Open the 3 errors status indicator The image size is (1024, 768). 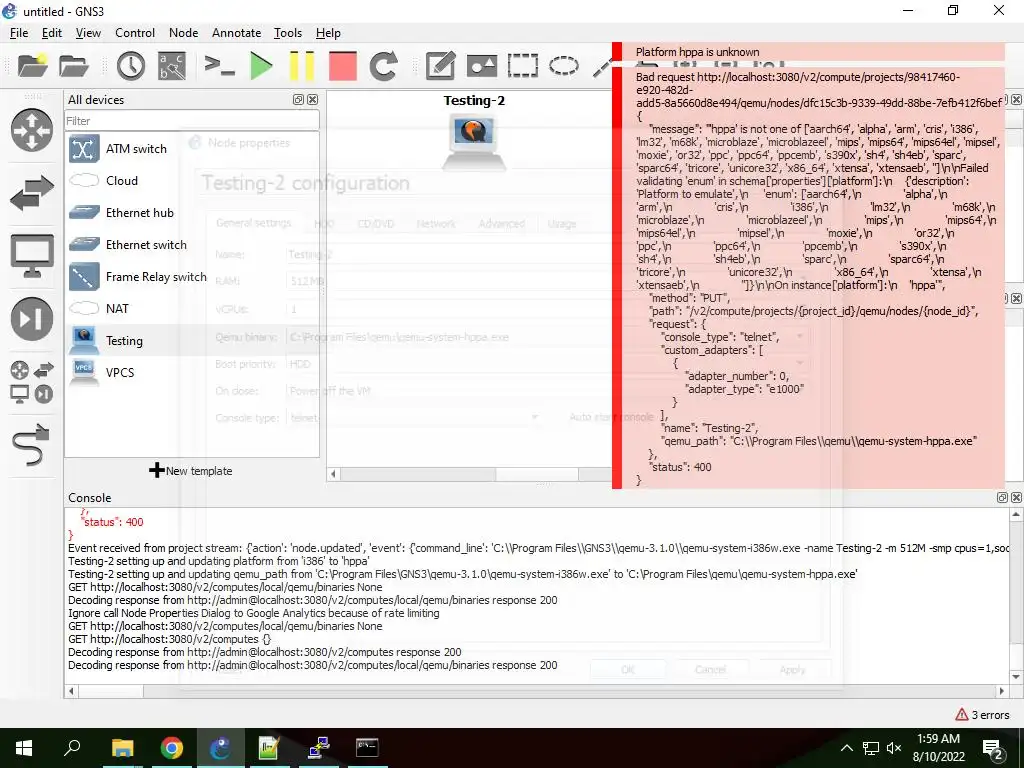[x=982, y=714]
